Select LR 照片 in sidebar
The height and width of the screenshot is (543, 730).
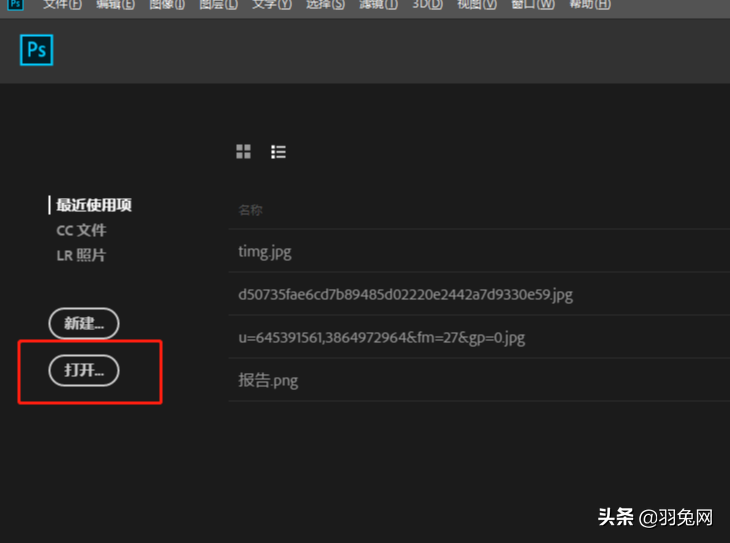pyautogui.click(x=81, y=255)
